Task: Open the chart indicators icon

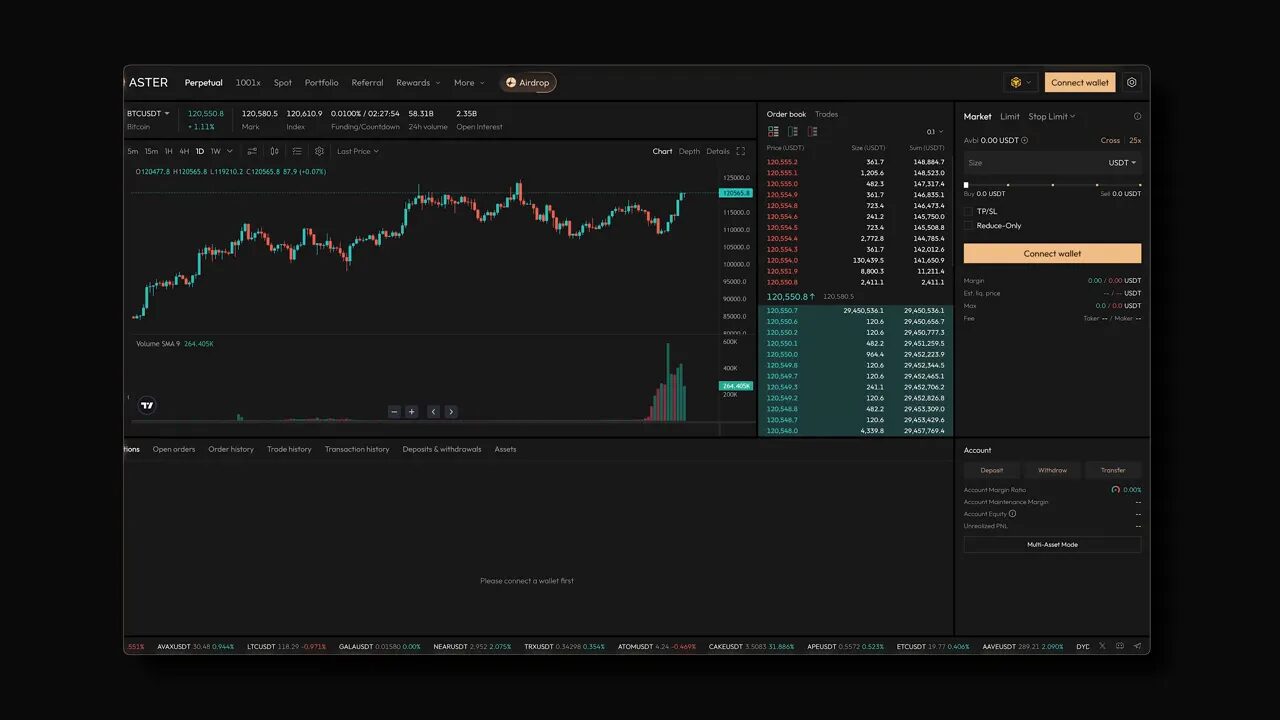Action: [297, 151]
